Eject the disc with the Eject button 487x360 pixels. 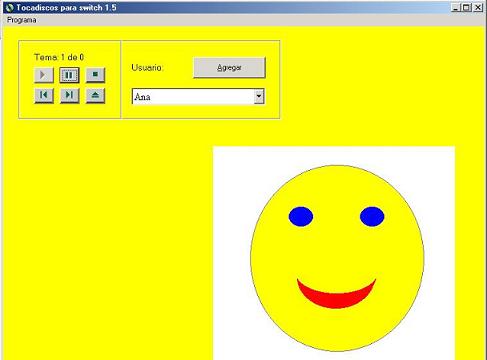(95, 95)
